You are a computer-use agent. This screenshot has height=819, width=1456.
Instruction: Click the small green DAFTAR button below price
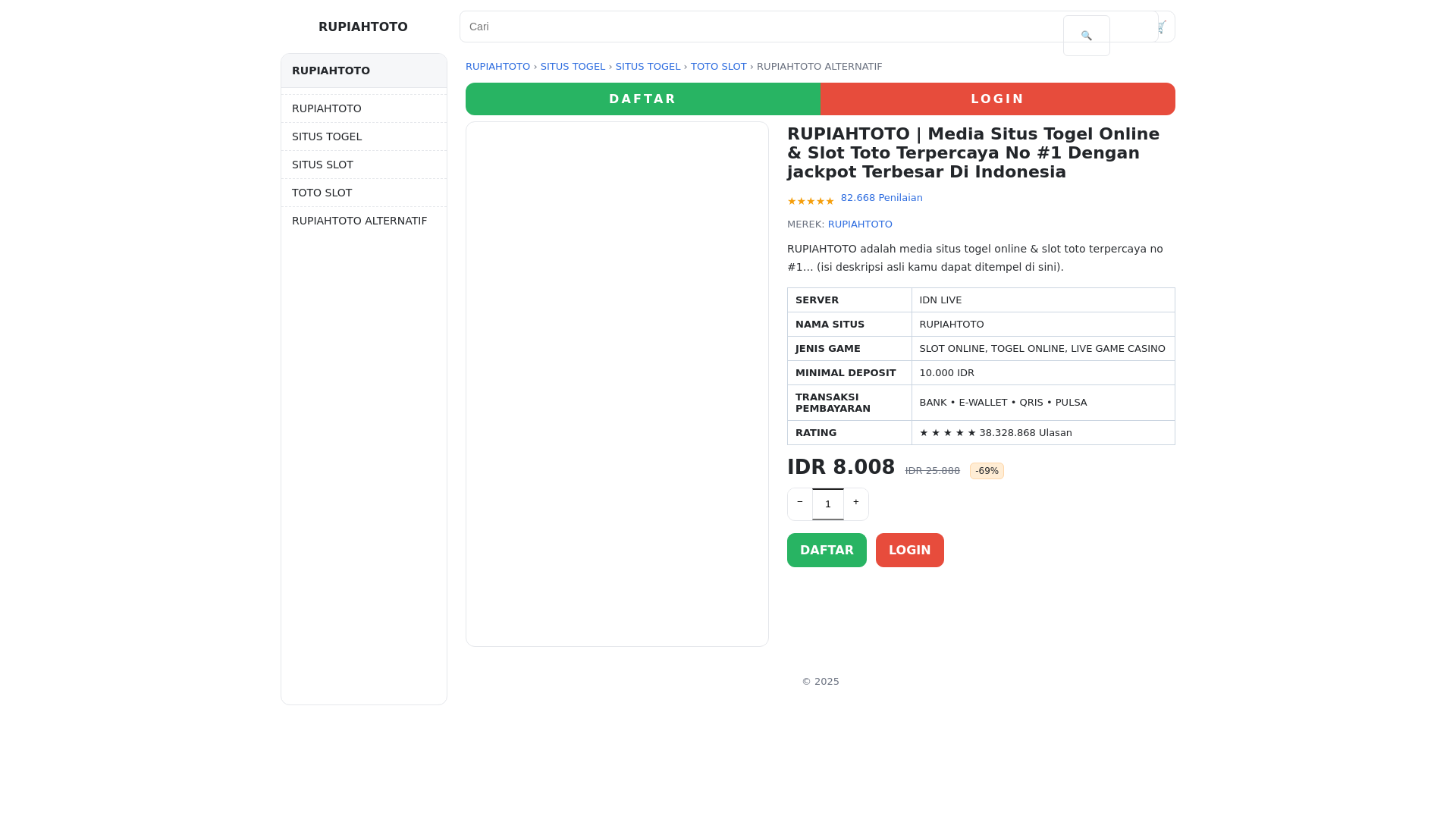[x=827, y=551]
